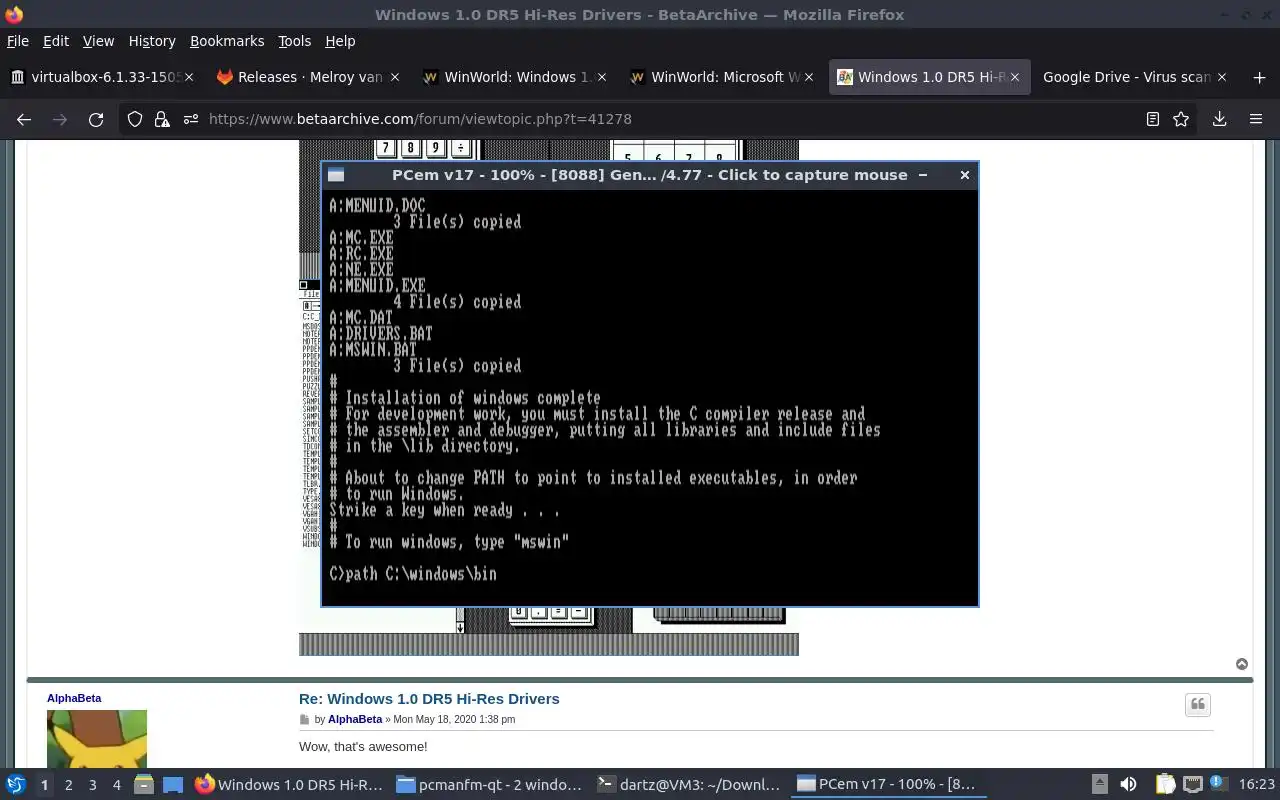1280x800 pixels.
Task: Open the Help menu
Action: 340,41
